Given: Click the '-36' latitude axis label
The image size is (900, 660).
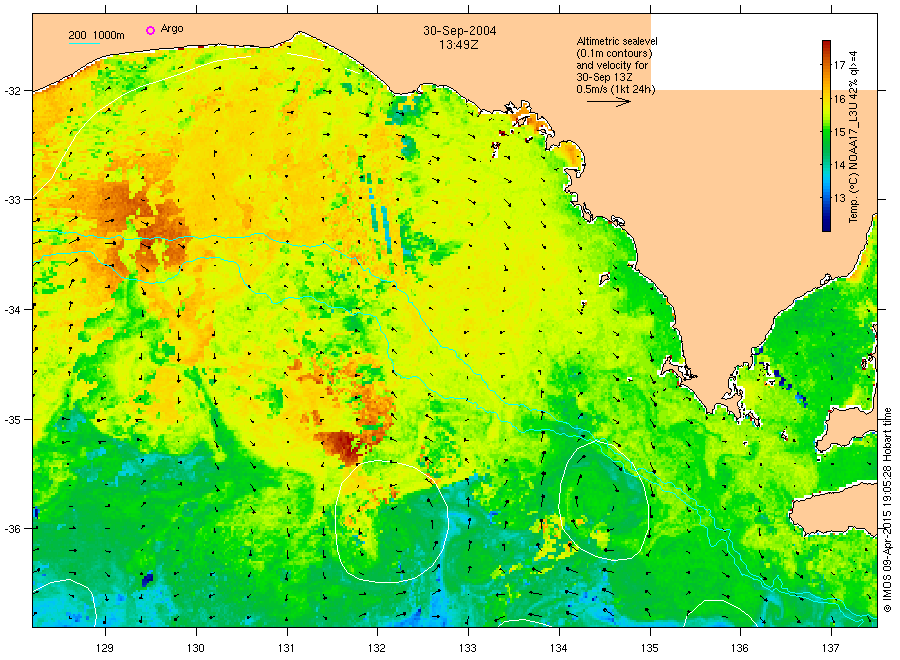Looking at the screenshot, I should (x=13, y=529).
